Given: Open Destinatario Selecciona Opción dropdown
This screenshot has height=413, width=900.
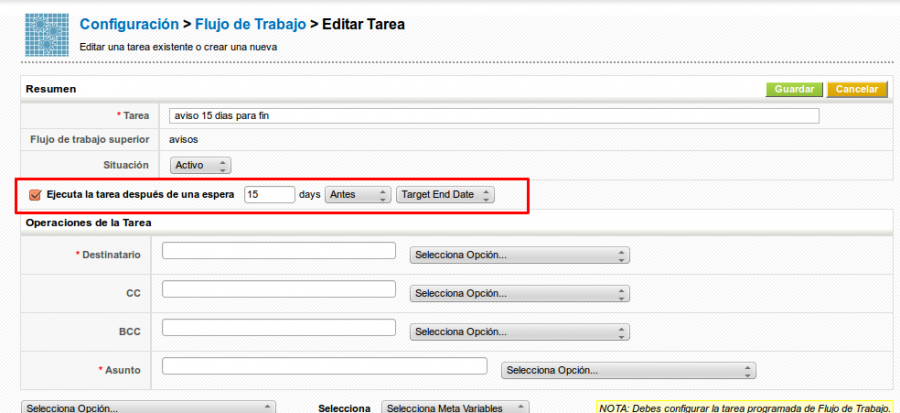Looking at the screenshot, I should click(520, 255).
